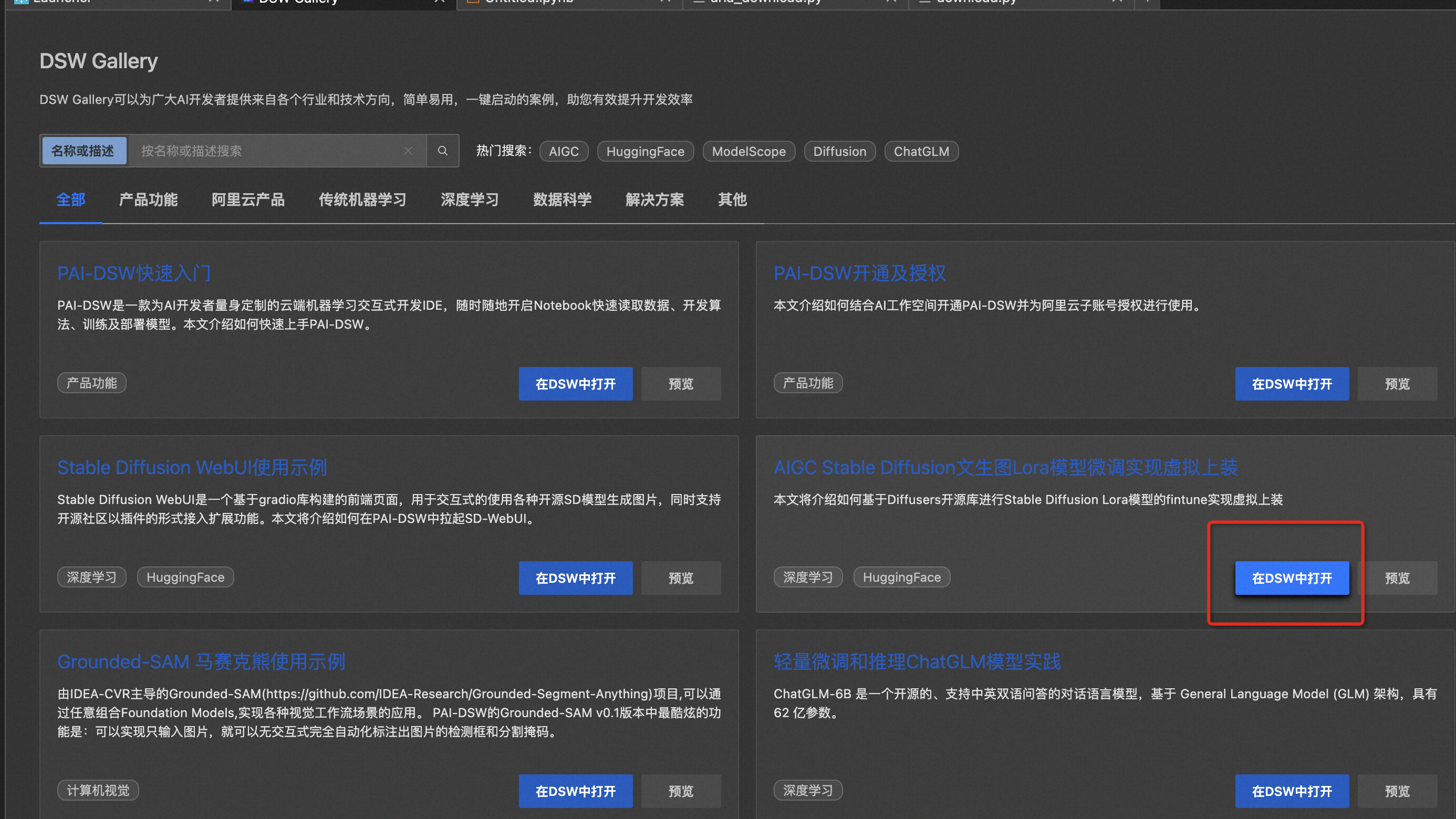This screenshot has width=1456, height=819.
Task: Preview the PAI-DSW开通及授权 case
Action: (1397, 384)
